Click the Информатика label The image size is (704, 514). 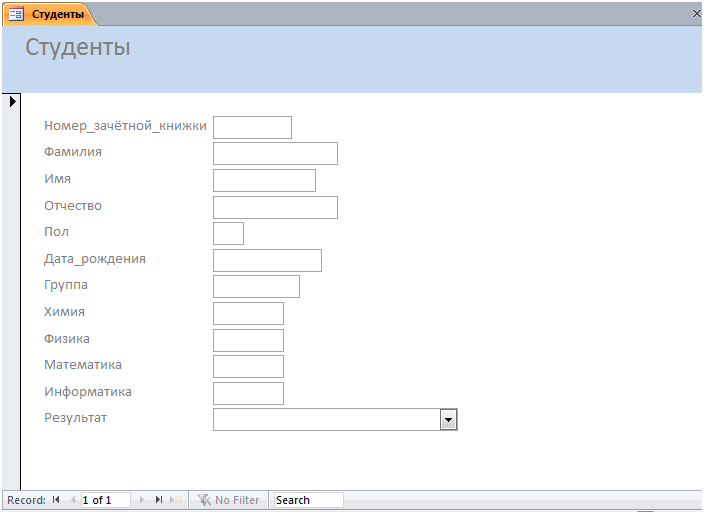point(88,392)
